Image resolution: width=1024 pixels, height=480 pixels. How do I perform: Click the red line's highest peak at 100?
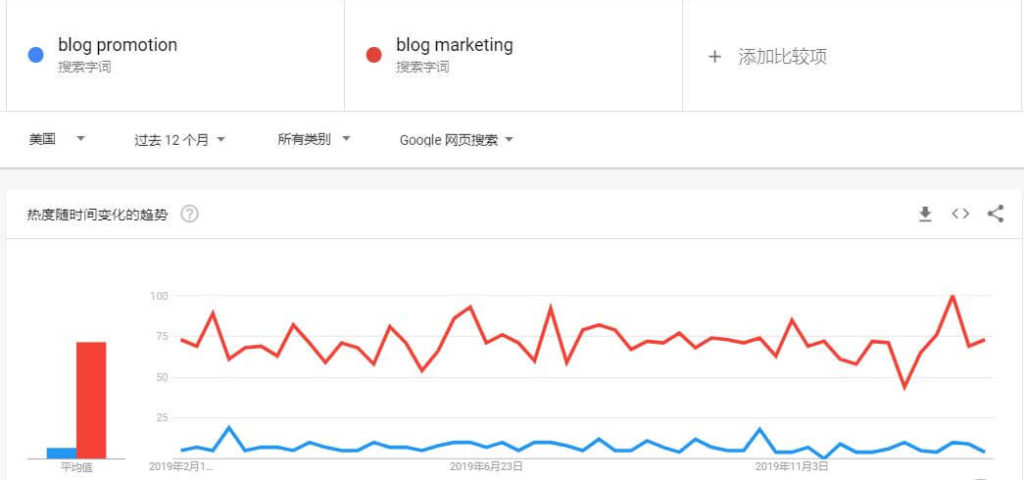coord(953,296)
